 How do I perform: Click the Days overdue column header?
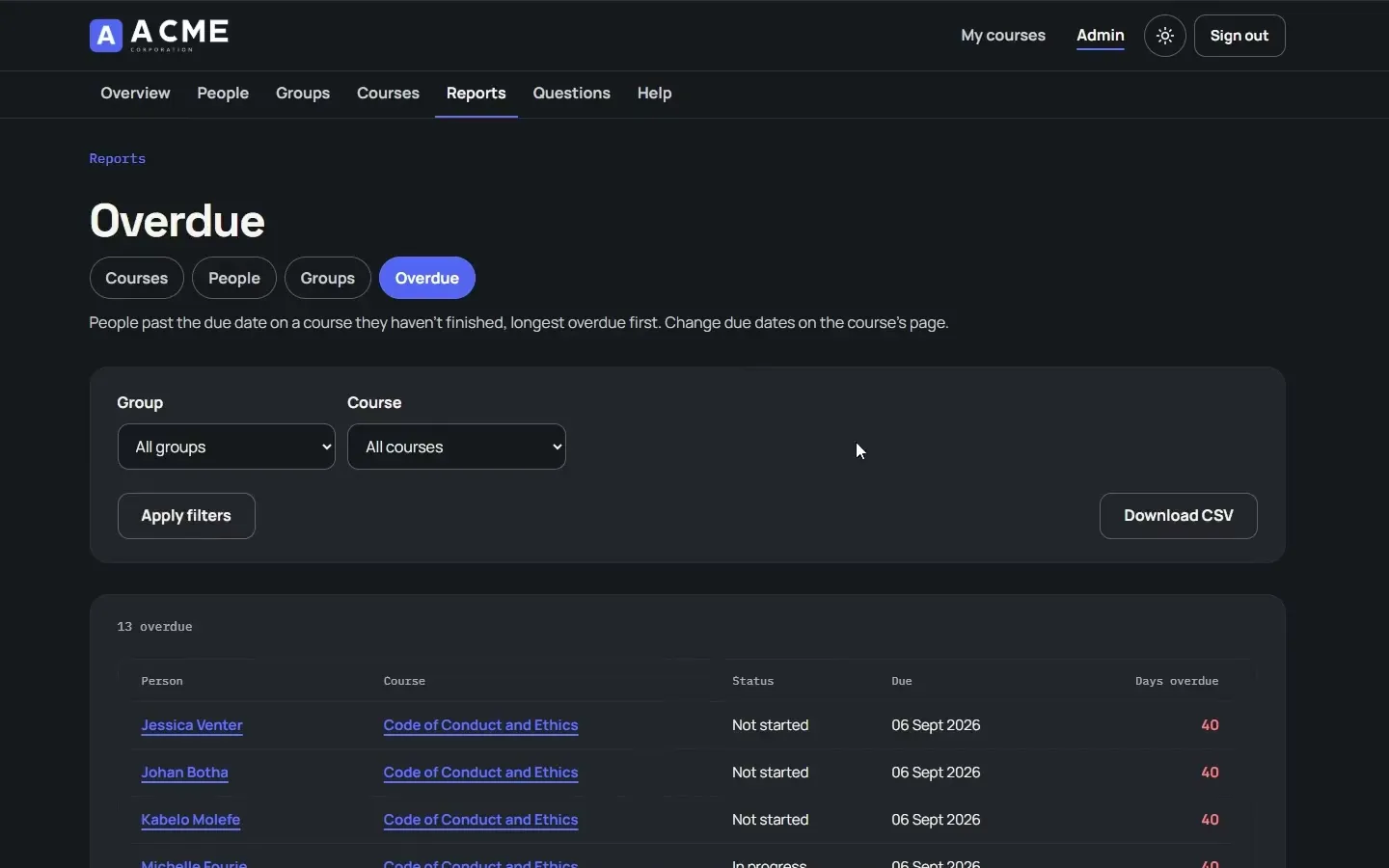click(1177, 682)
